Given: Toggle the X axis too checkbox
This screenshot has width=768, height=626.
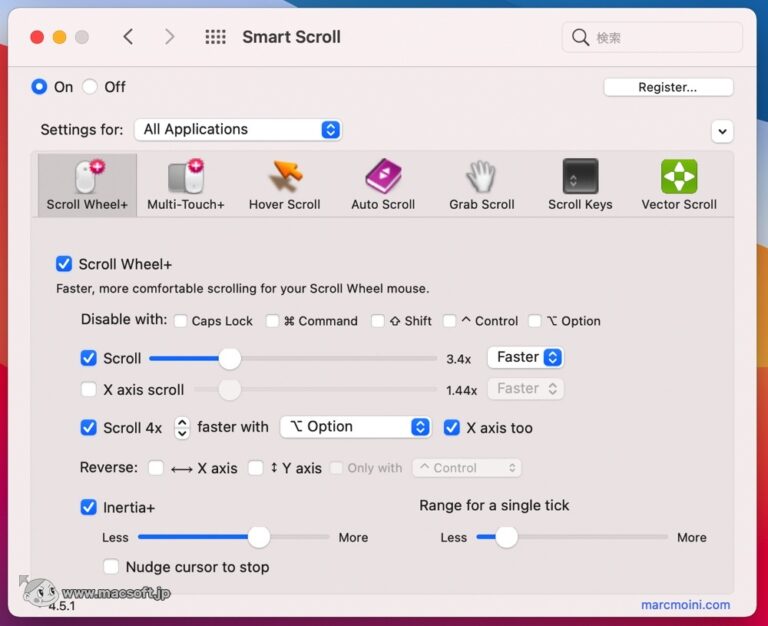Looking at the screenshot, I should tap(452, 428).
